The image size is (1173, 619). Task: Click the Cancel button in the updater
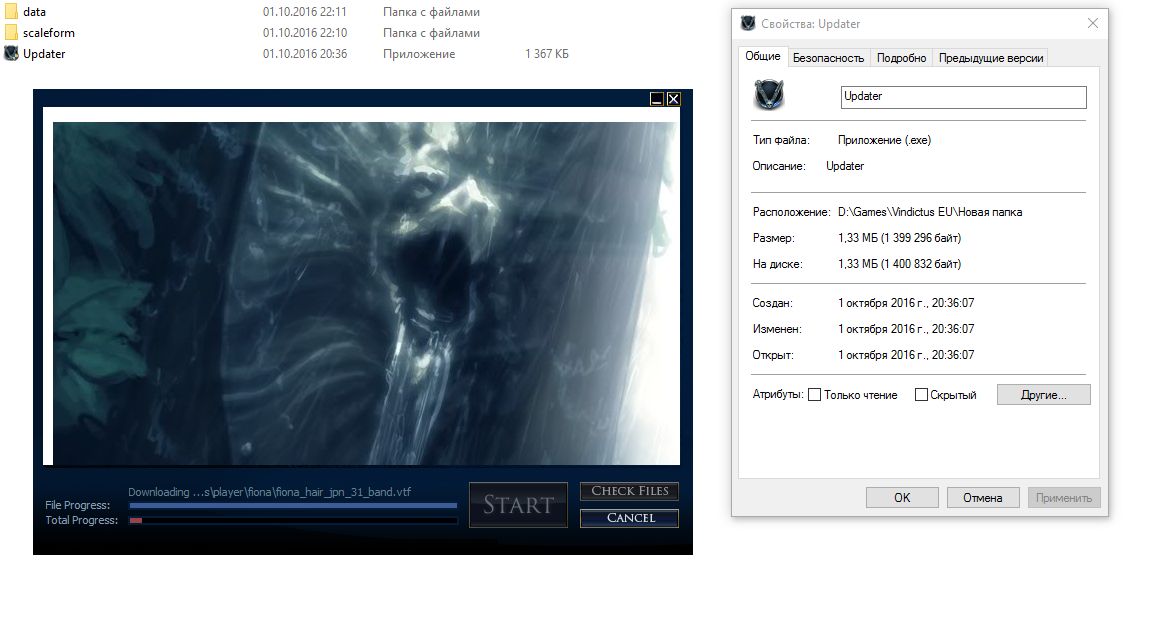(x=630, y=518)
